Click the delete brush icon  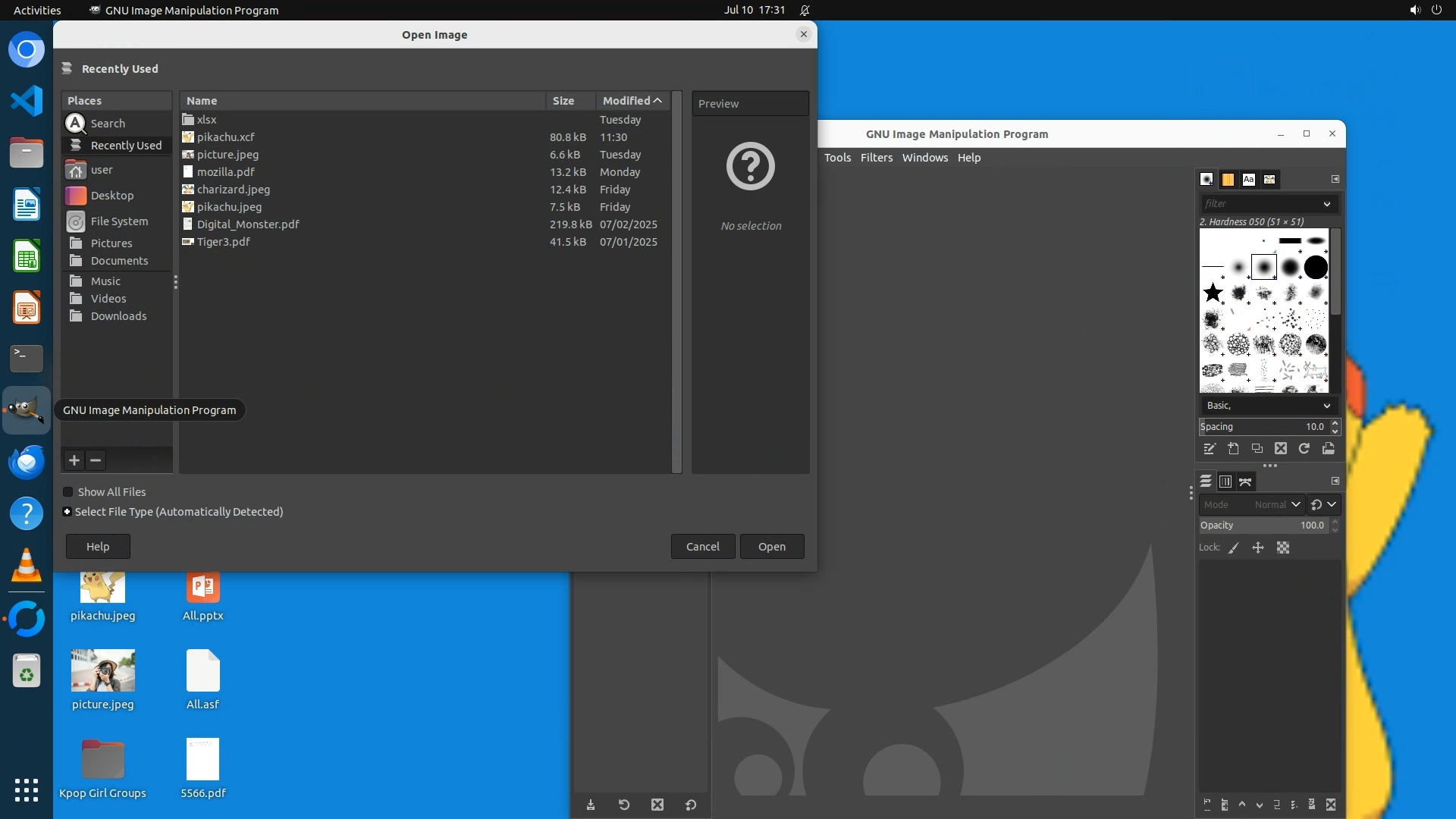1281,449
